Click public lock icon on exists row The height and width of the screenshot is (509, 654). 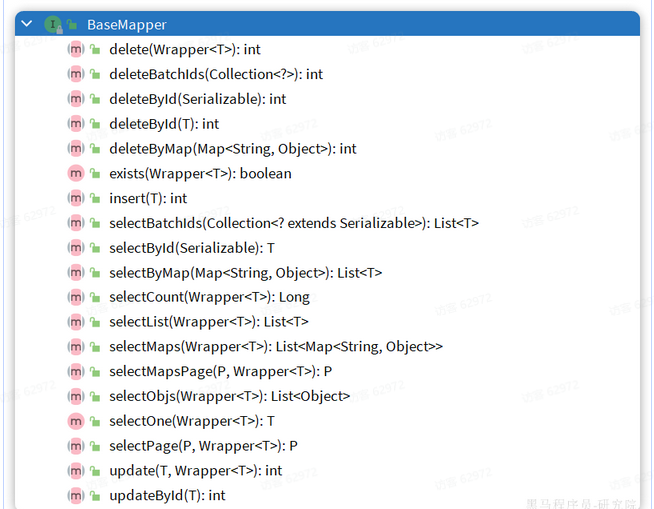(x=95, y=174)
